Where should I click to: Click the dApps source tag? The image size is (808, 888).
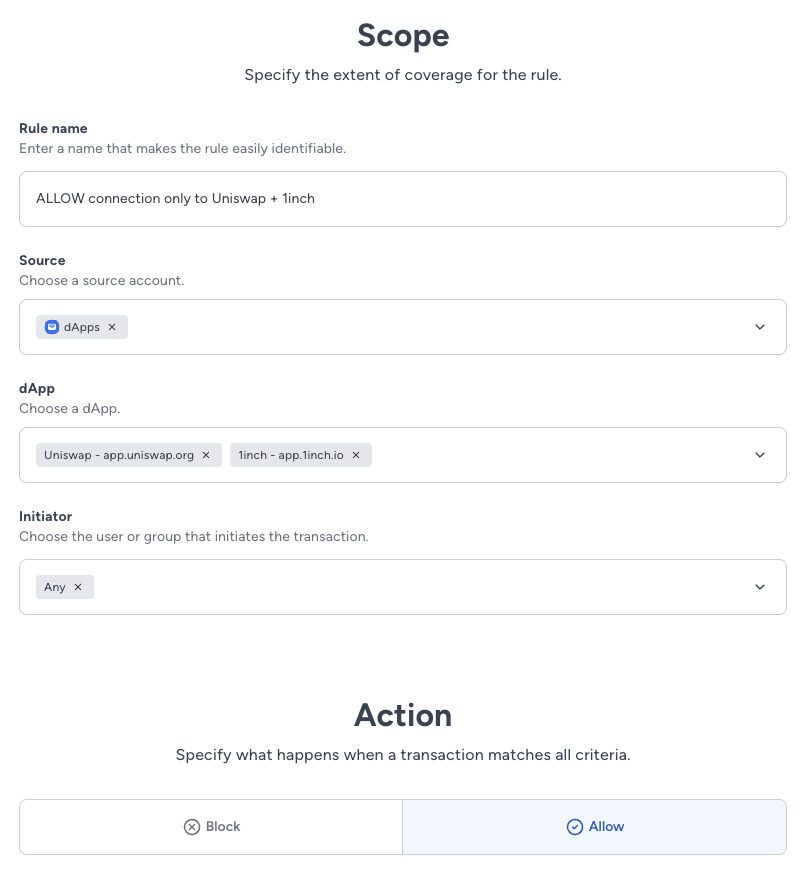pos(82,327)
